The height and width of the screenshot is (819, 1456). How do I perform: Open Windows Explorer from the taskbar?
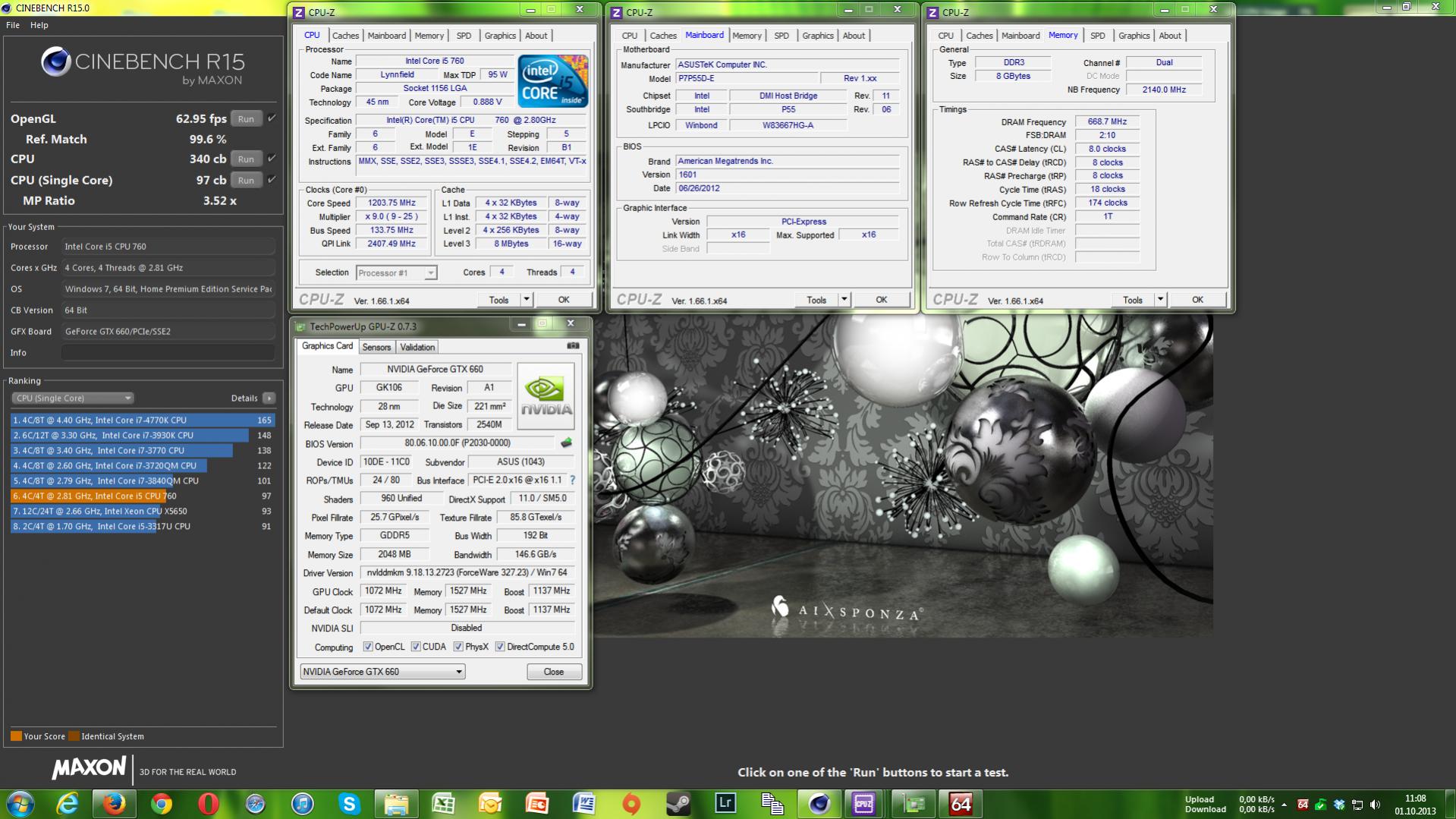pos(397,804)
